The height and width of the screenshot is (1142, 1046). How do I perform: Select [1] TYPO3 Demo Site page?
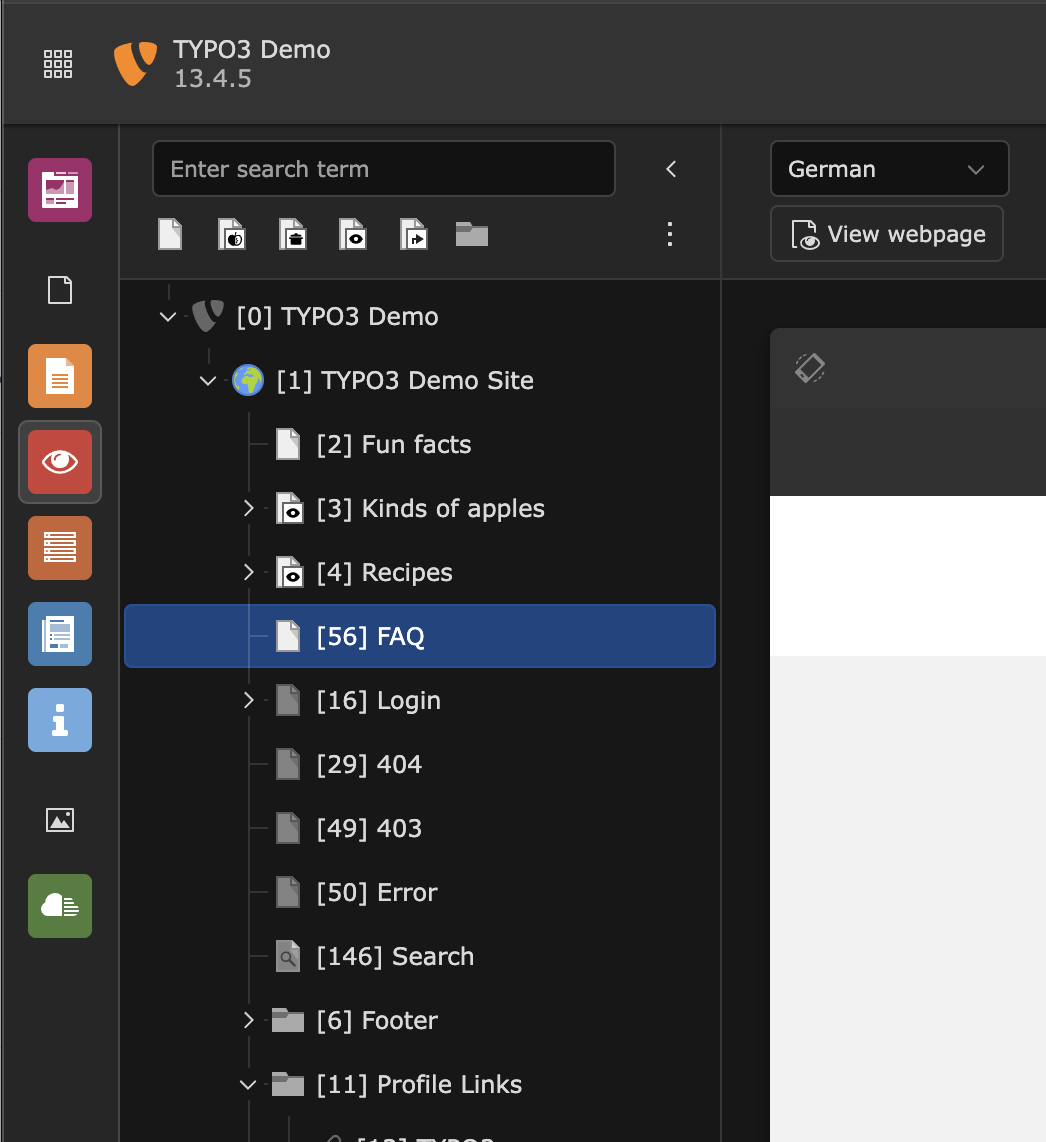click(x=405, y=381)
